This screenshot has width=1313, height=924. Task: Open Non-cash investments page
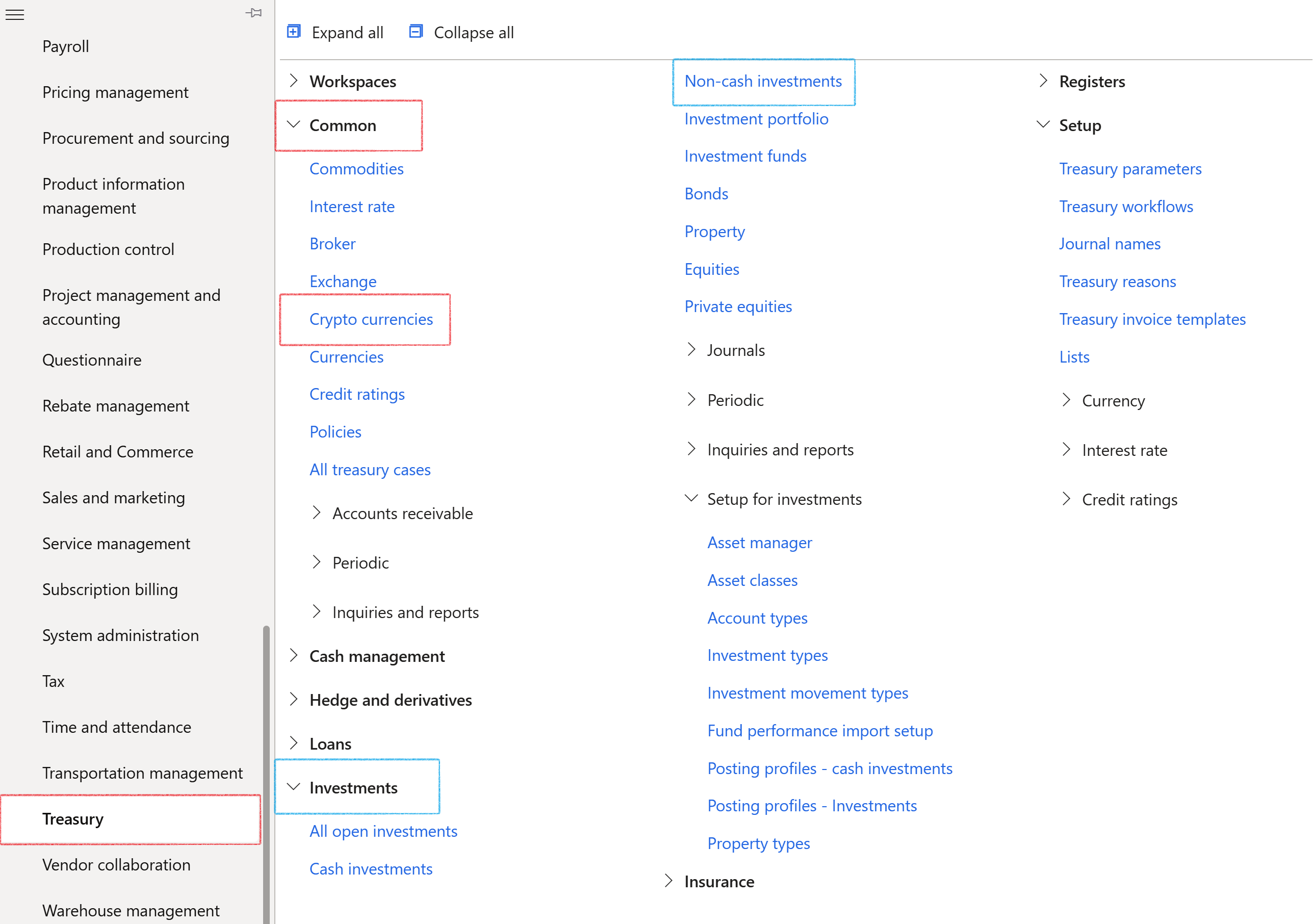click(x=763, y=81)
